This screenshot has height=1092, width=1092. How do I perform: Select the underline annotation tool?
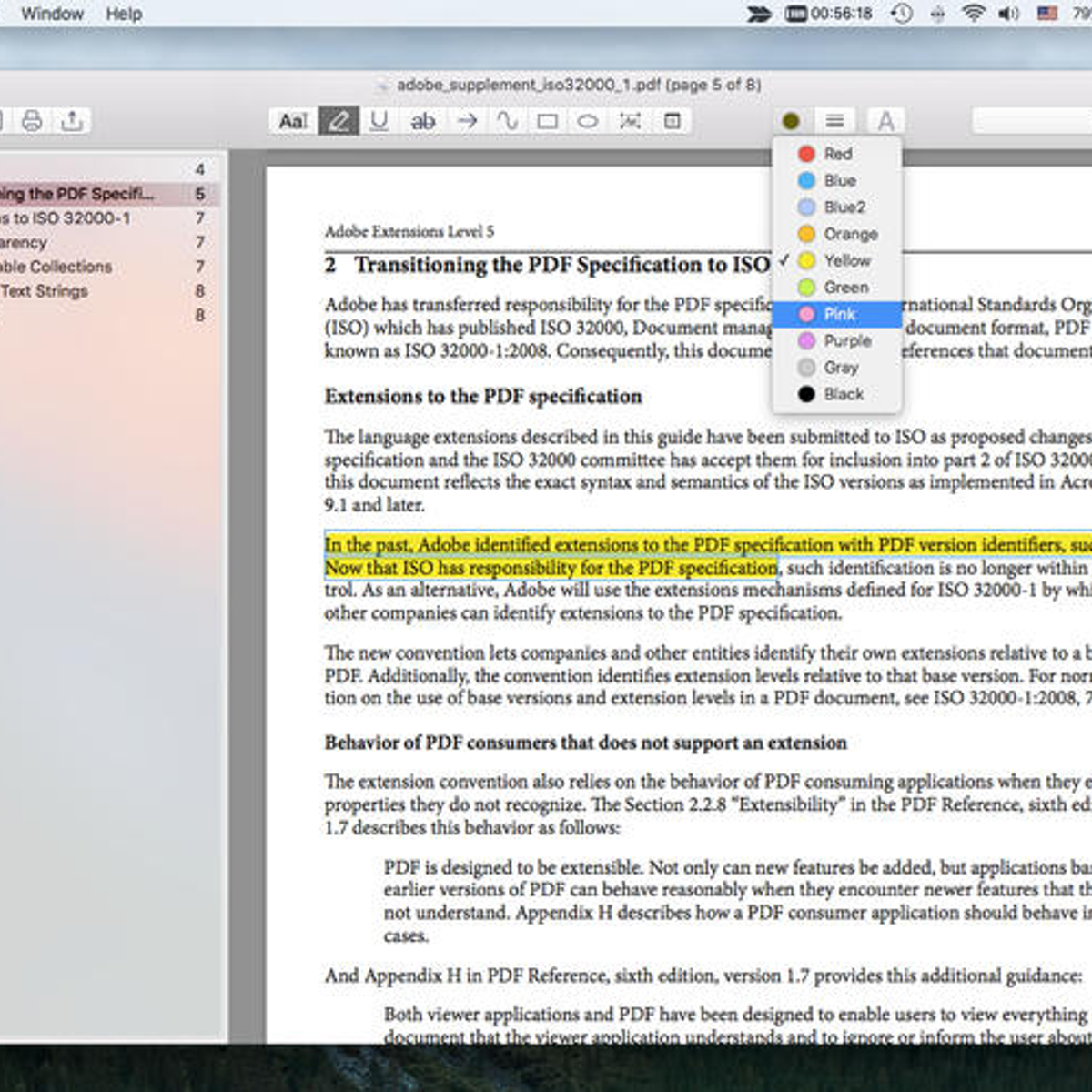[379, 121]
